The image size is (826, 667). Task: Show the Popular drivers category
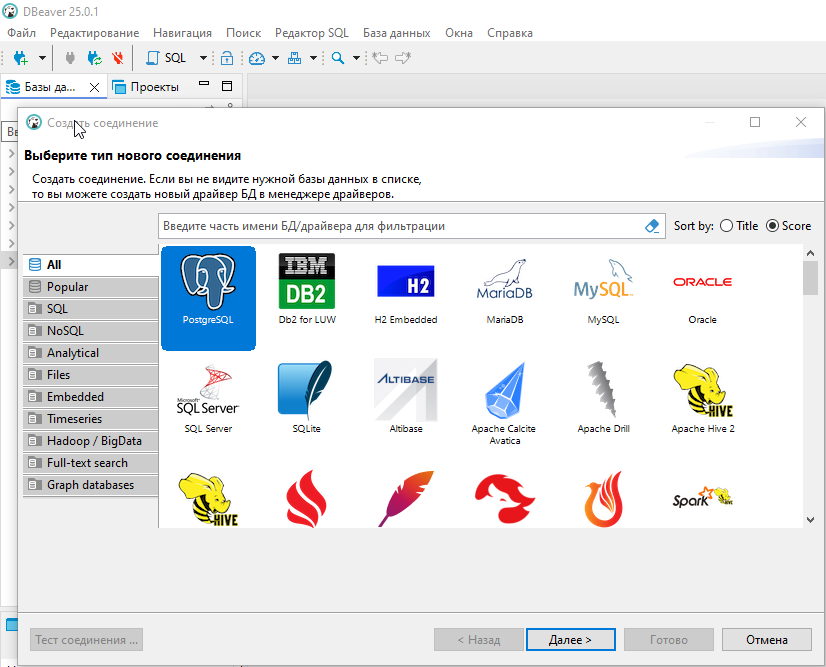coord(91,287)
